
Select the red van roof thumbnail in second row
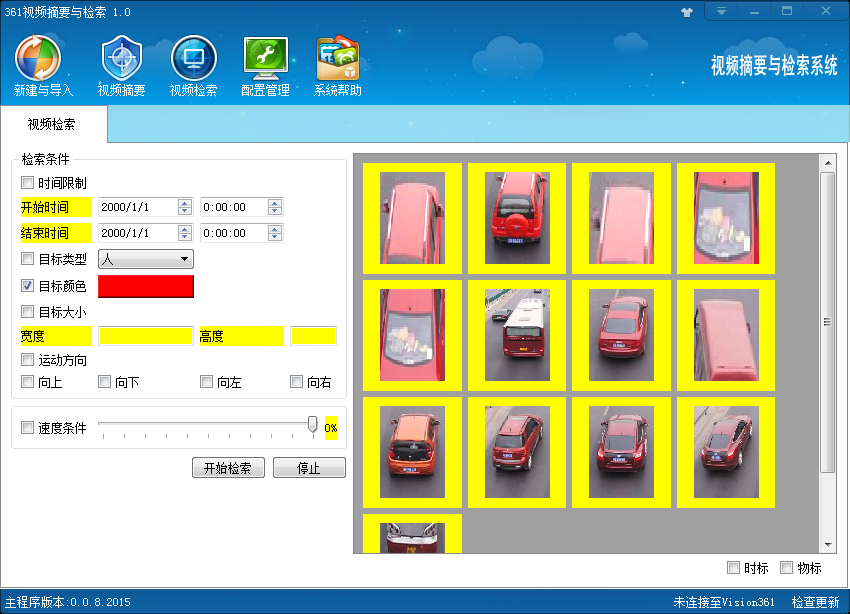click(x=726, y=335)
